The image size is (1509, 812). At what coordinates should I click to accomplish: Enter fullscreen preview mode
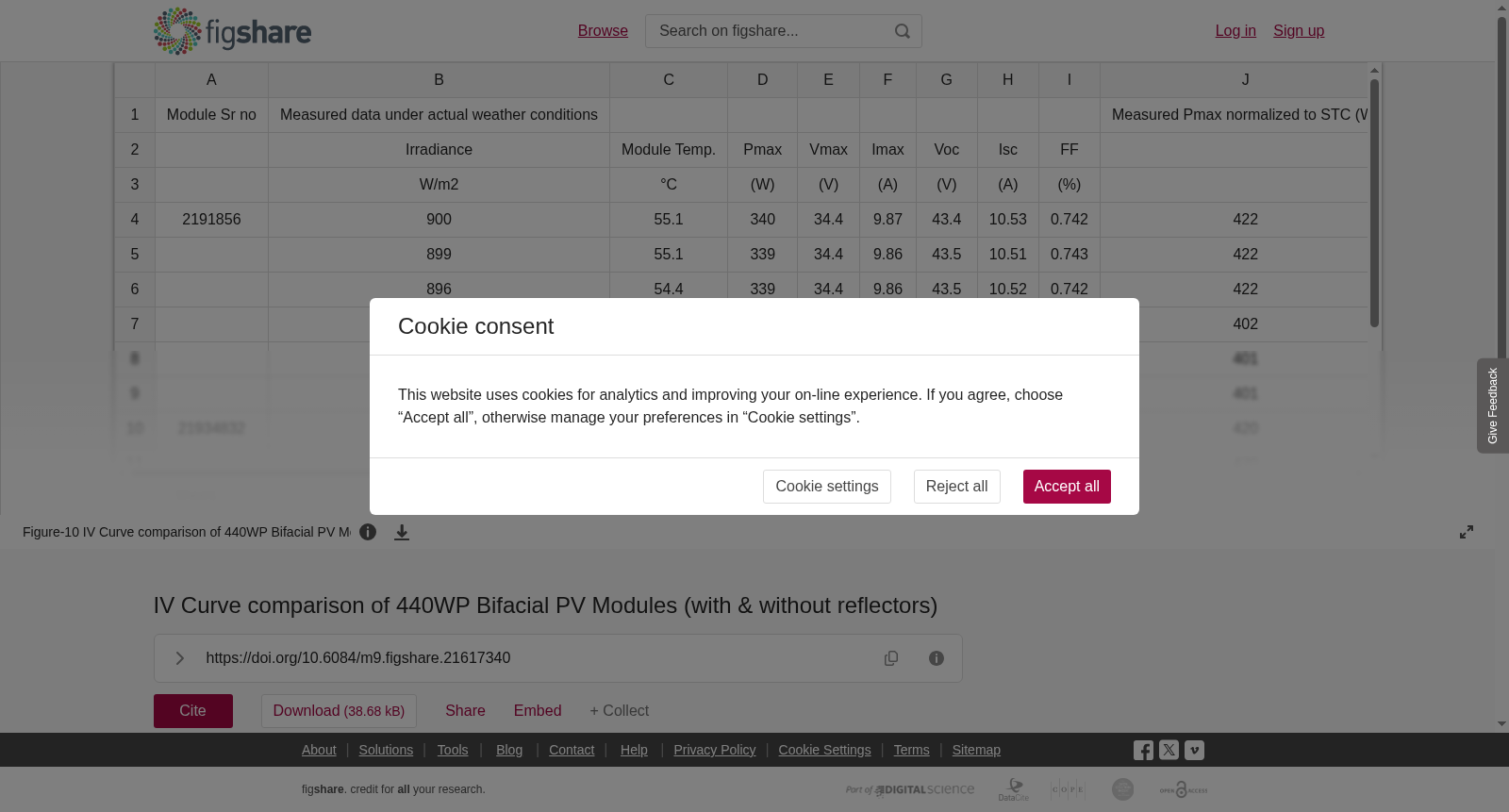(x=1467, y=532)
